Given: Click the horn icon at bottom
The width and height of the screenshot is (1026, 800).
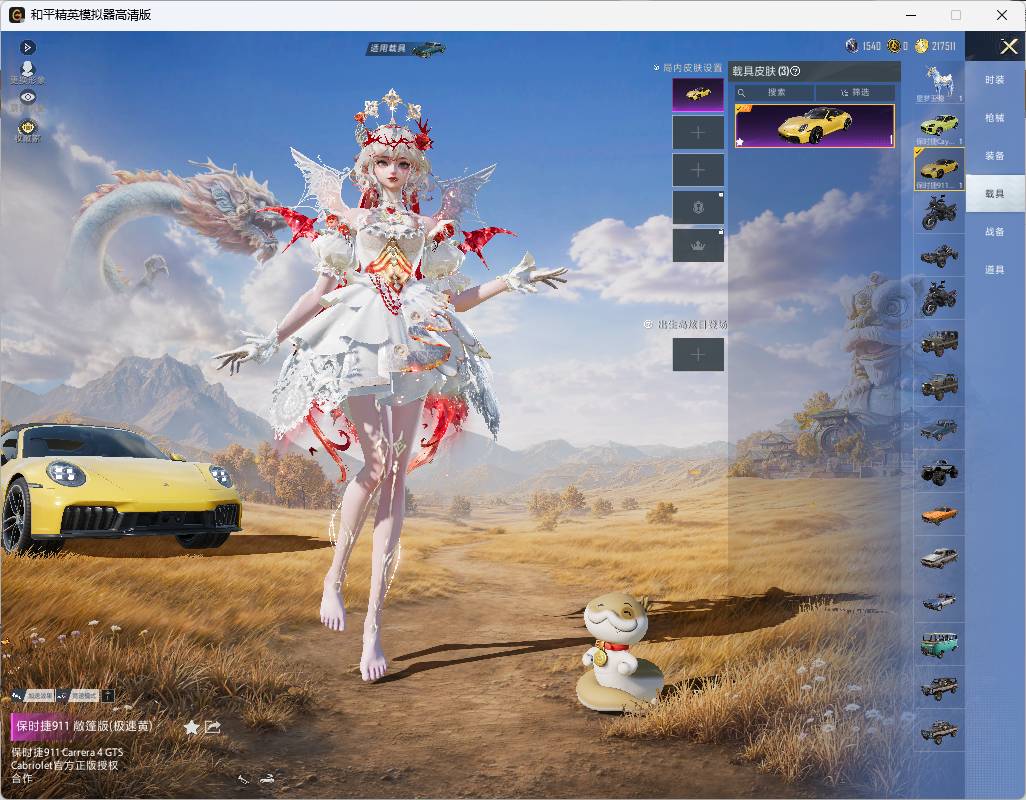Looking at the screenshot, I should tap(243, 779).
